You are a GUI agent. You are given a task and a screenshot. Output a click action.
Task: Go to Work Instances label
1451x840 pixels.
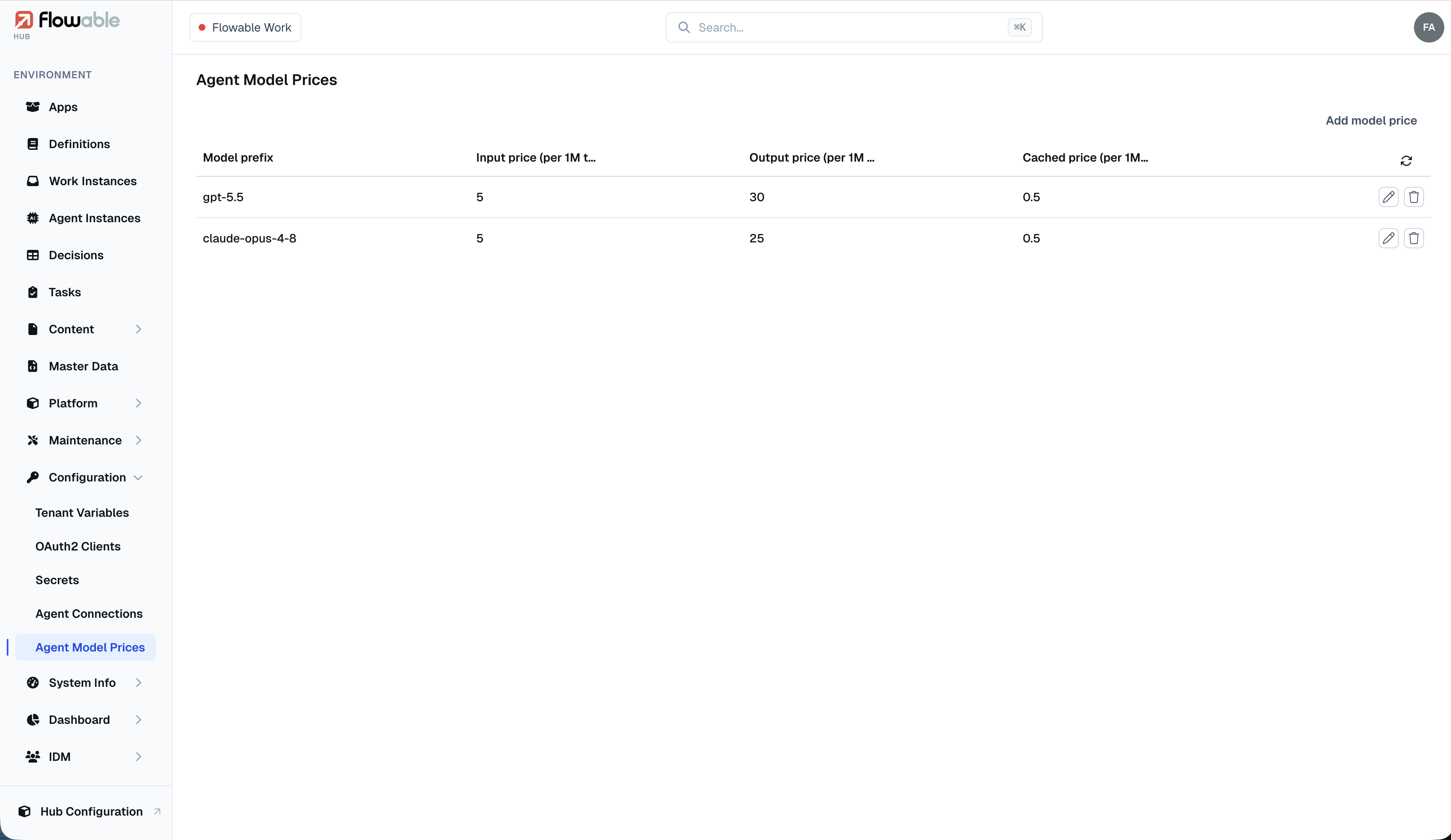pyautogui.click(x=93, y=181)
